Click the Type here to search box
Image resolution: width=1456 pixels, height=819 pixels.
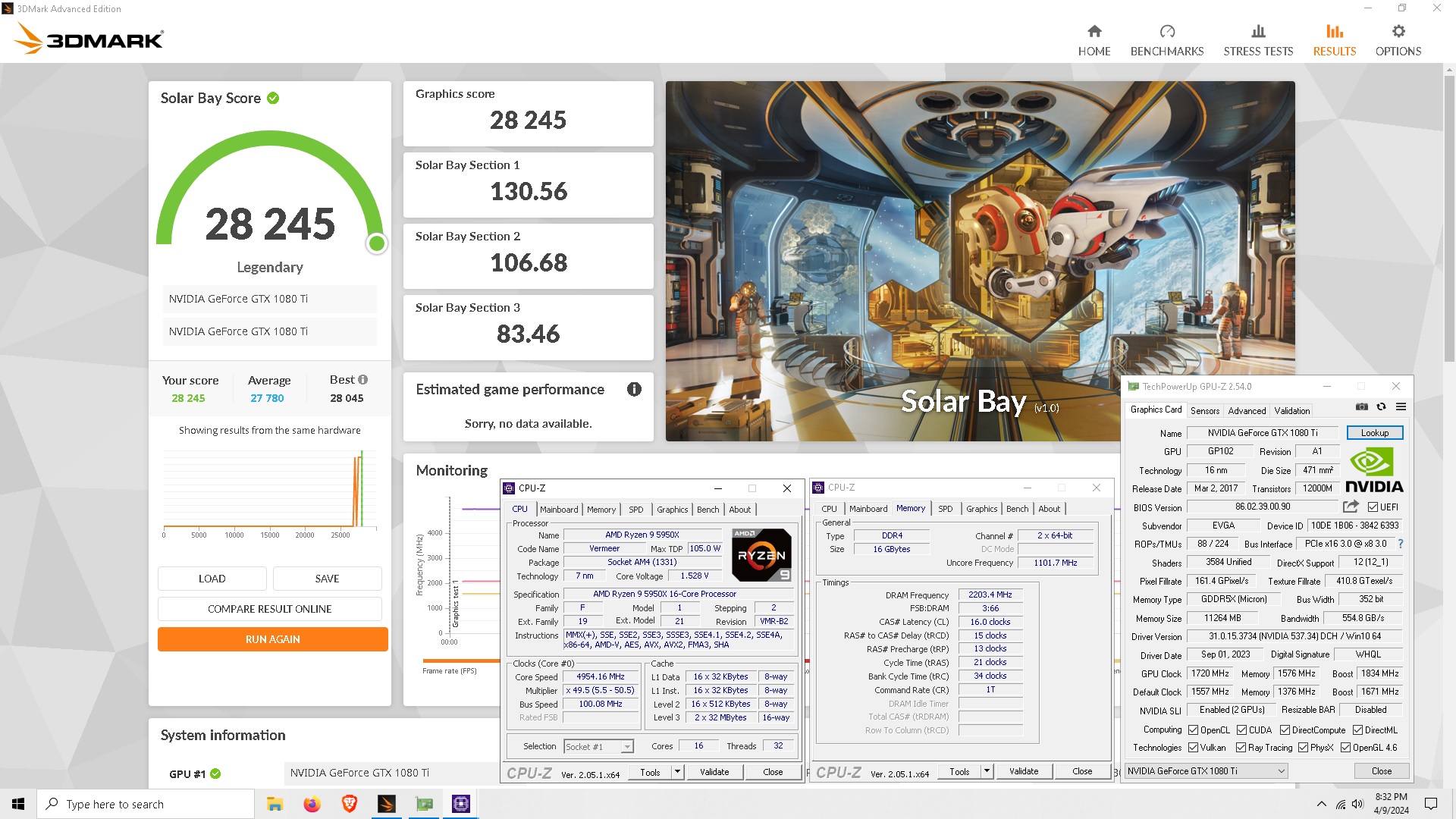pos(146,804)
